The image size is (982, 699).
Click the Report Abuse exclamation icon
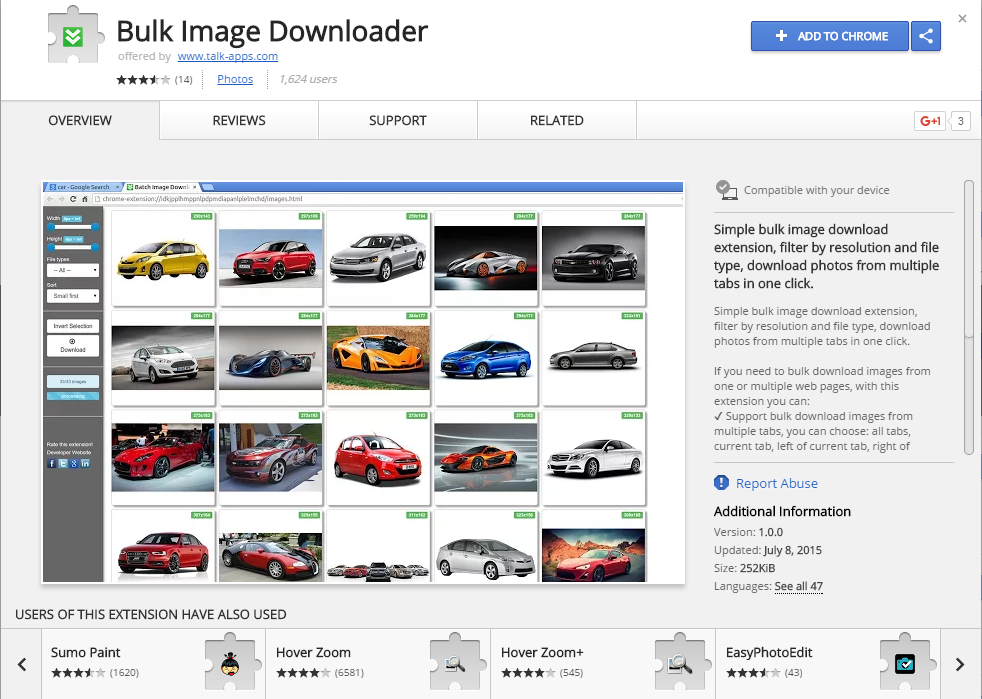pos(721,483)
